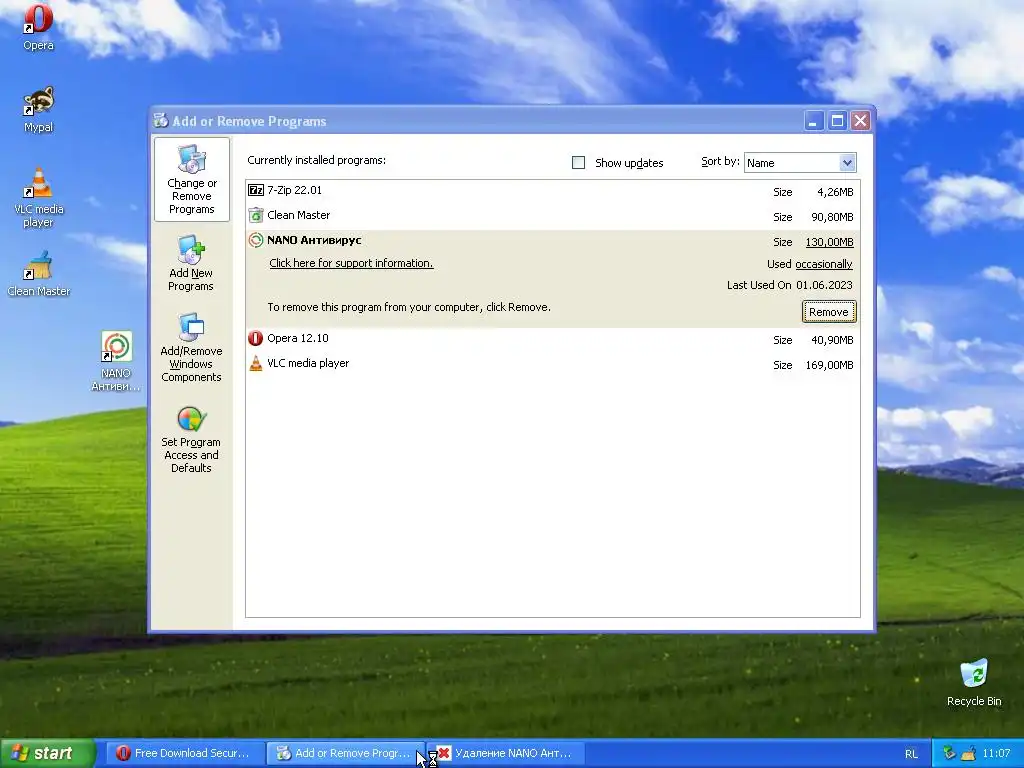This screenshot has width=1024, height=768.
Task: Click the network tray icon
Action: (950, 753)
